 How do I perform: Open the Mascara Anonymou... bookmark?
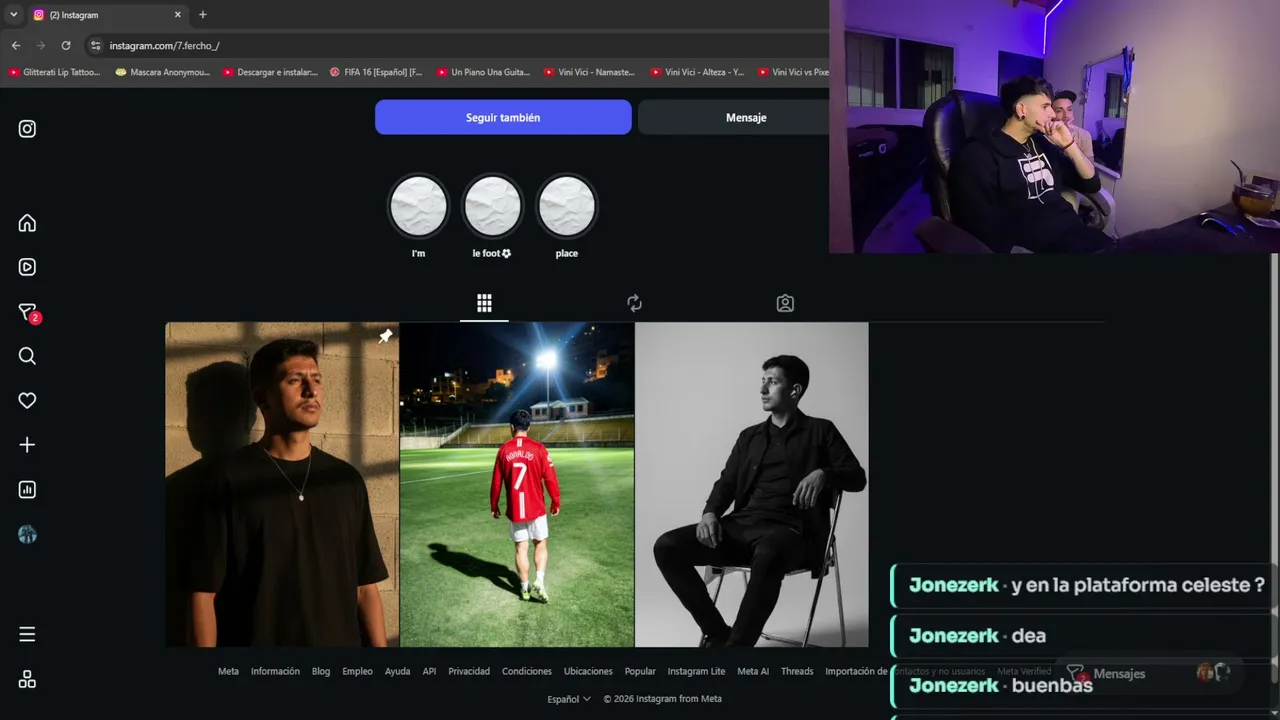[162, 72]
